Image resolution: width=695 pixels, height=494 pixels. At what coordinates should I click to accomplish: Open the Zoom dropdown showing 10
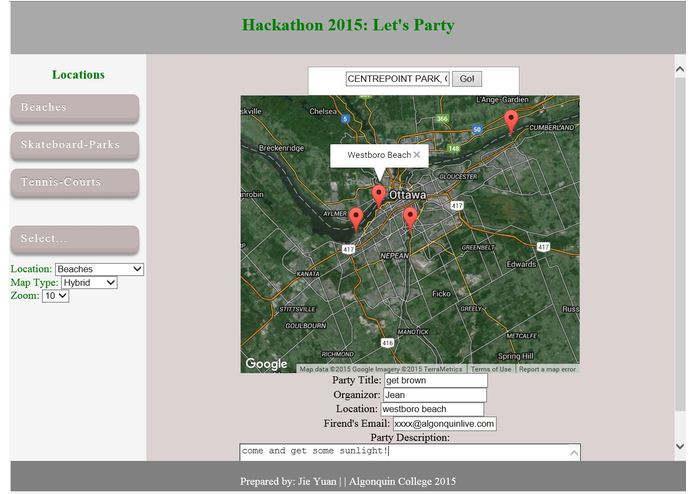pyautogui.click(x=55, y=296)
